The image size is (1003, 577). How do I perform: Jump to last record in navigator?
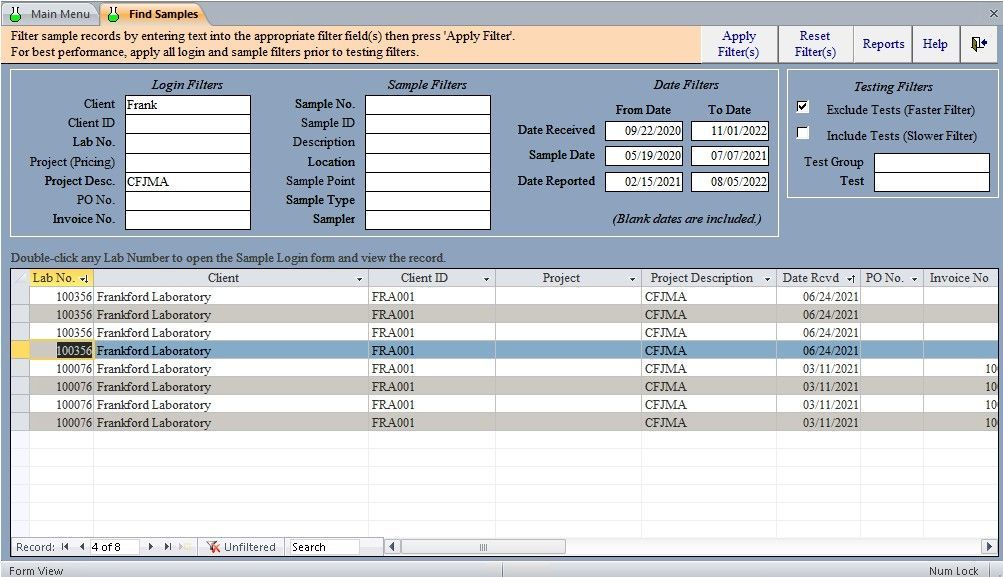click(167, 547)
